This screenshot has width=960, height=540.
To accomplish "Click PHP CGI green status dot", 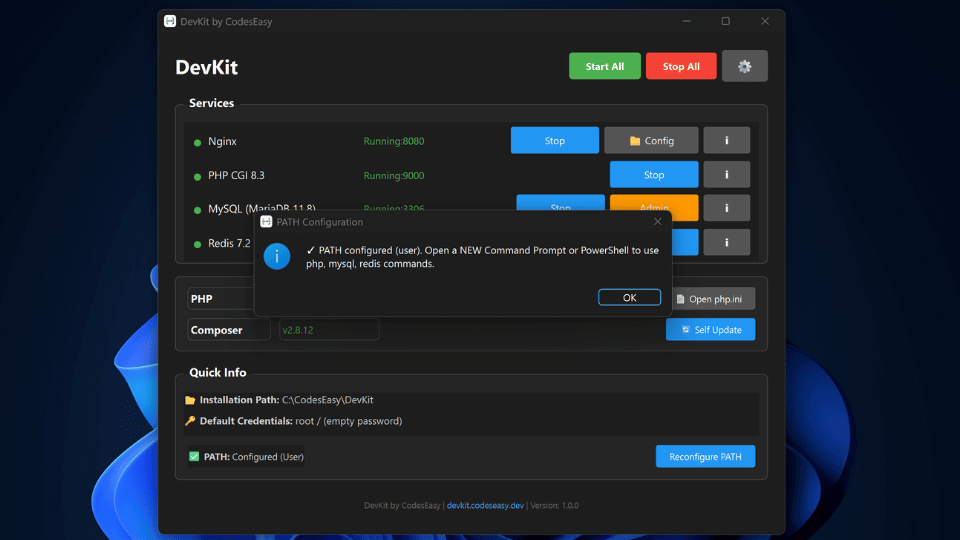I will tap(197, 177).
